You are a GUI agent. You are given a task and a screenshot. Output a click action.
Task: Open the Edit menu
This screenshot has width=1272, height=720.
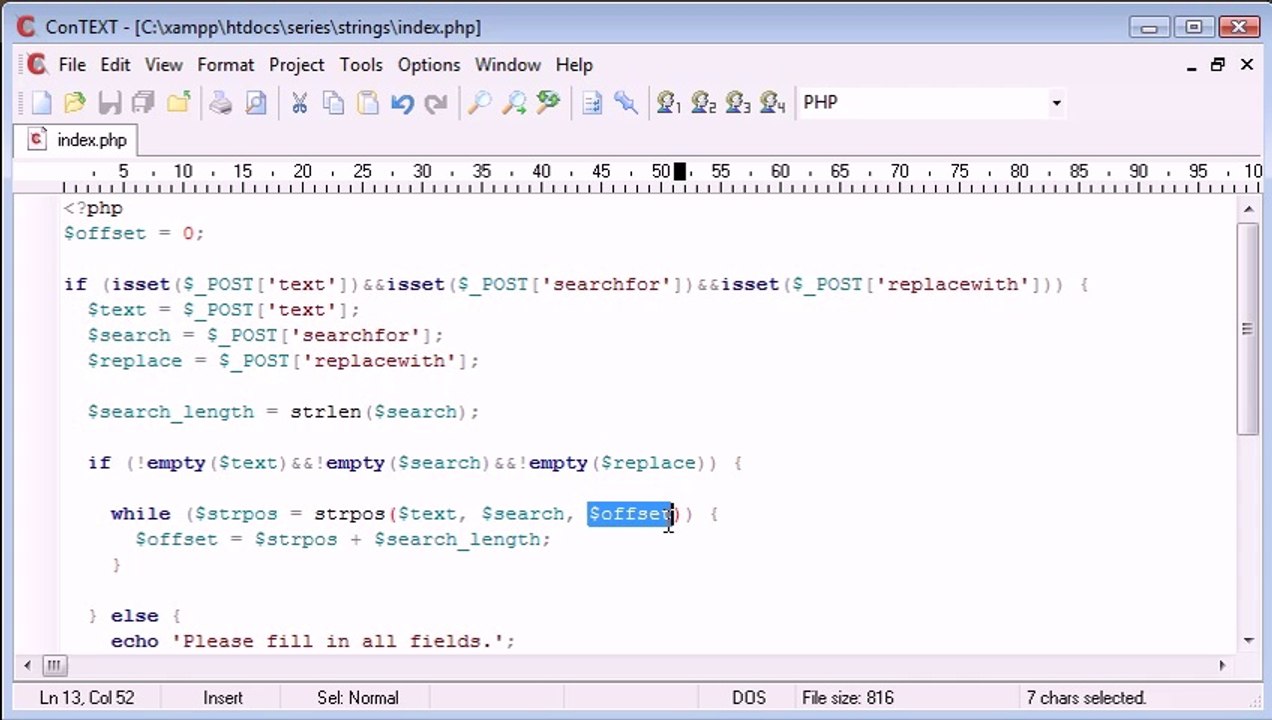[x=115, y=64]
